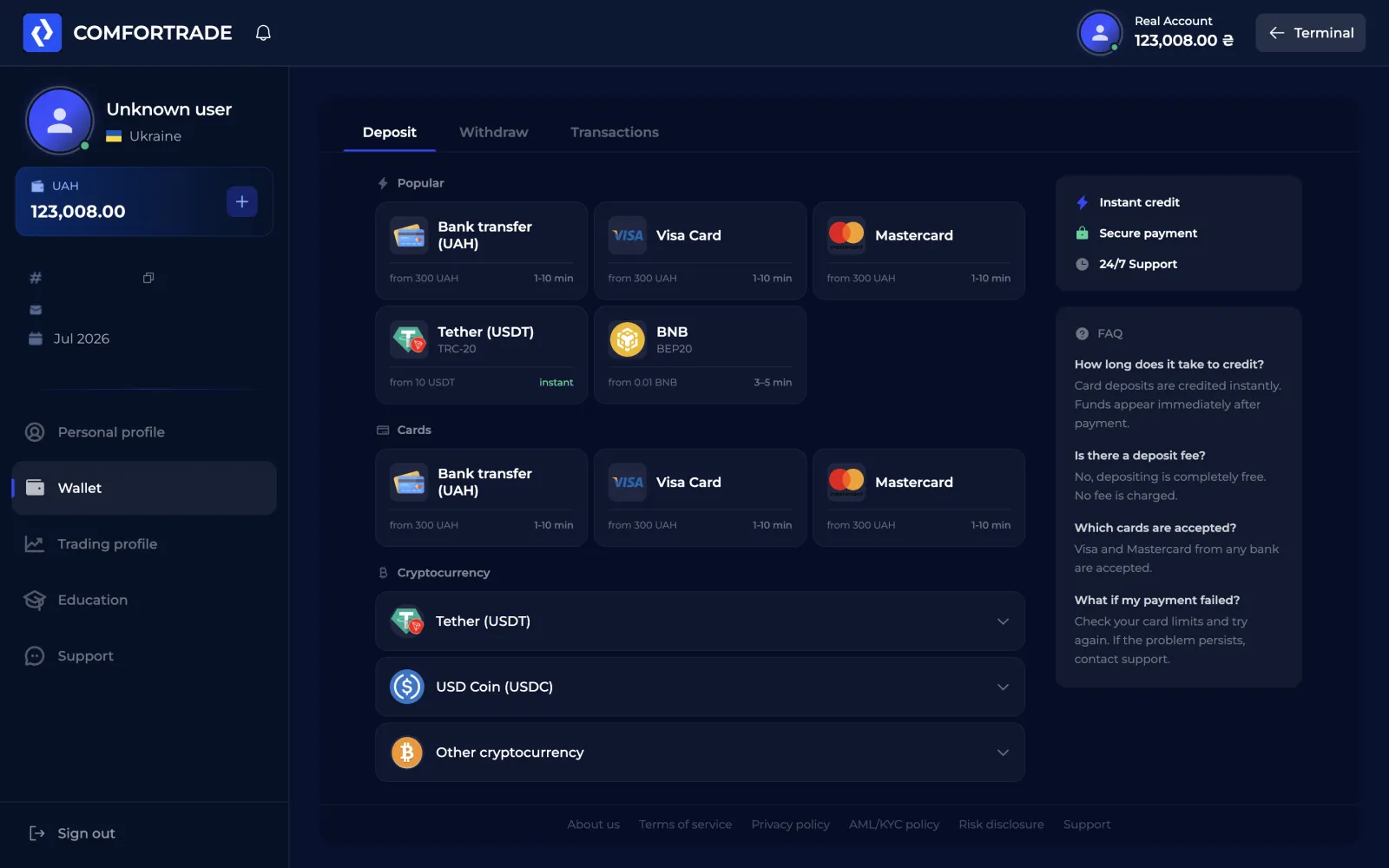Select Popular Tether (USDT) TRC-20 card
1389x868 pixels.
tap(482, 355)
